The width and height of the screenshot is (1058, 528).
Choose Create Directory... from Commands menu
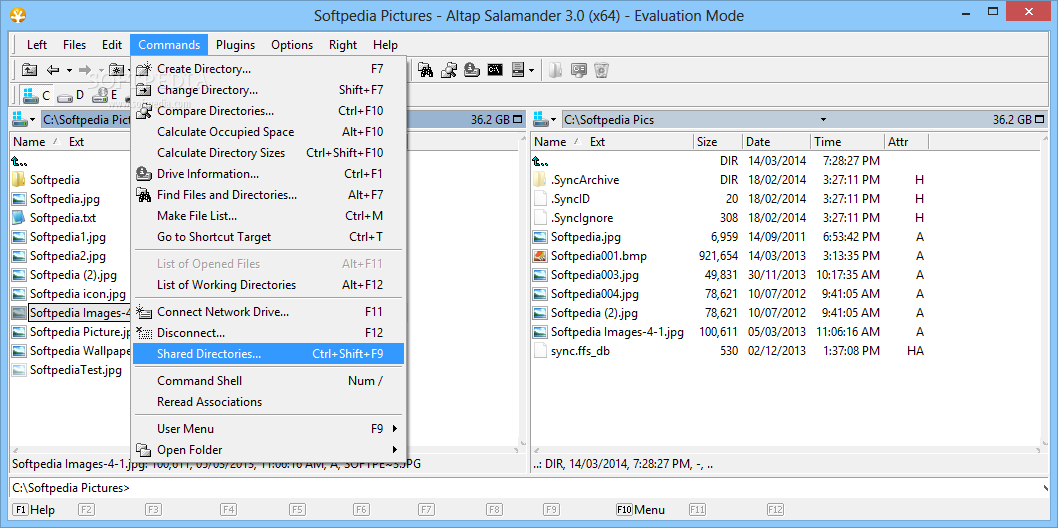tap(268, 69)
